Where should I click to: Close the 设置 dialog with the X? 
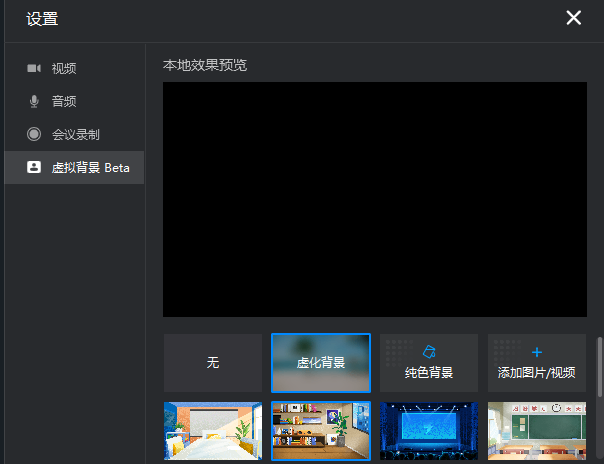coord(573,18)
